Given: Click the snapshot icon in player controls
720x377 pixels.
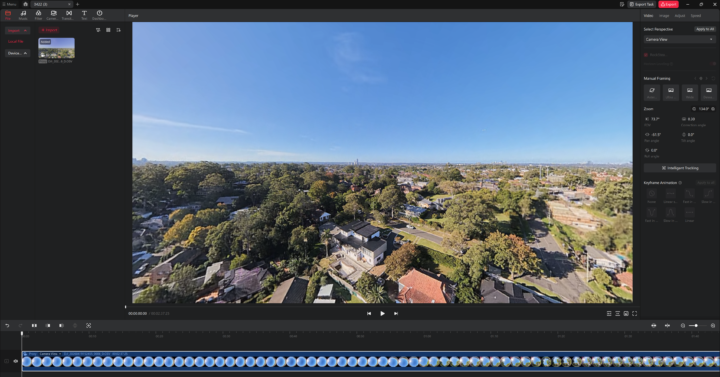Looking at the screenshot, I should click(x=626, y=314).
